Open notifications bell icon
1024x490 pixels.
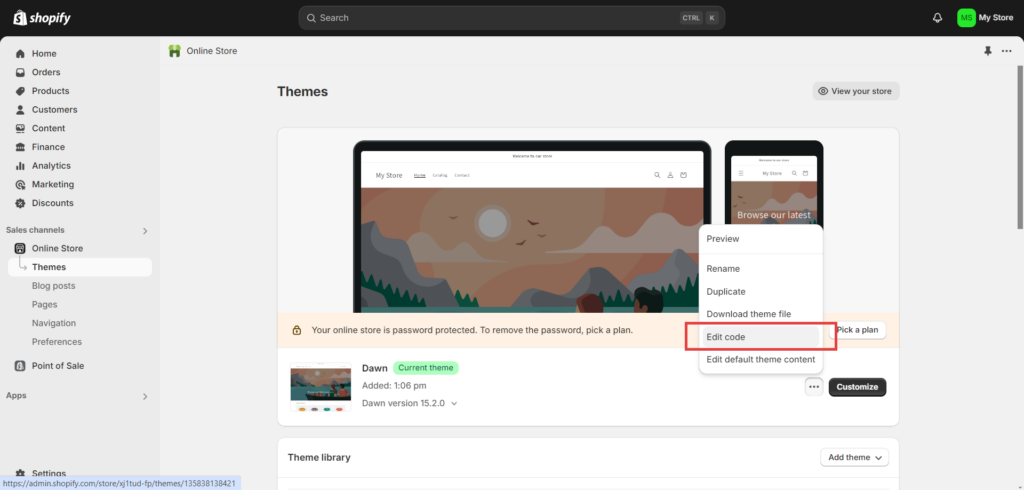point(937,18)
